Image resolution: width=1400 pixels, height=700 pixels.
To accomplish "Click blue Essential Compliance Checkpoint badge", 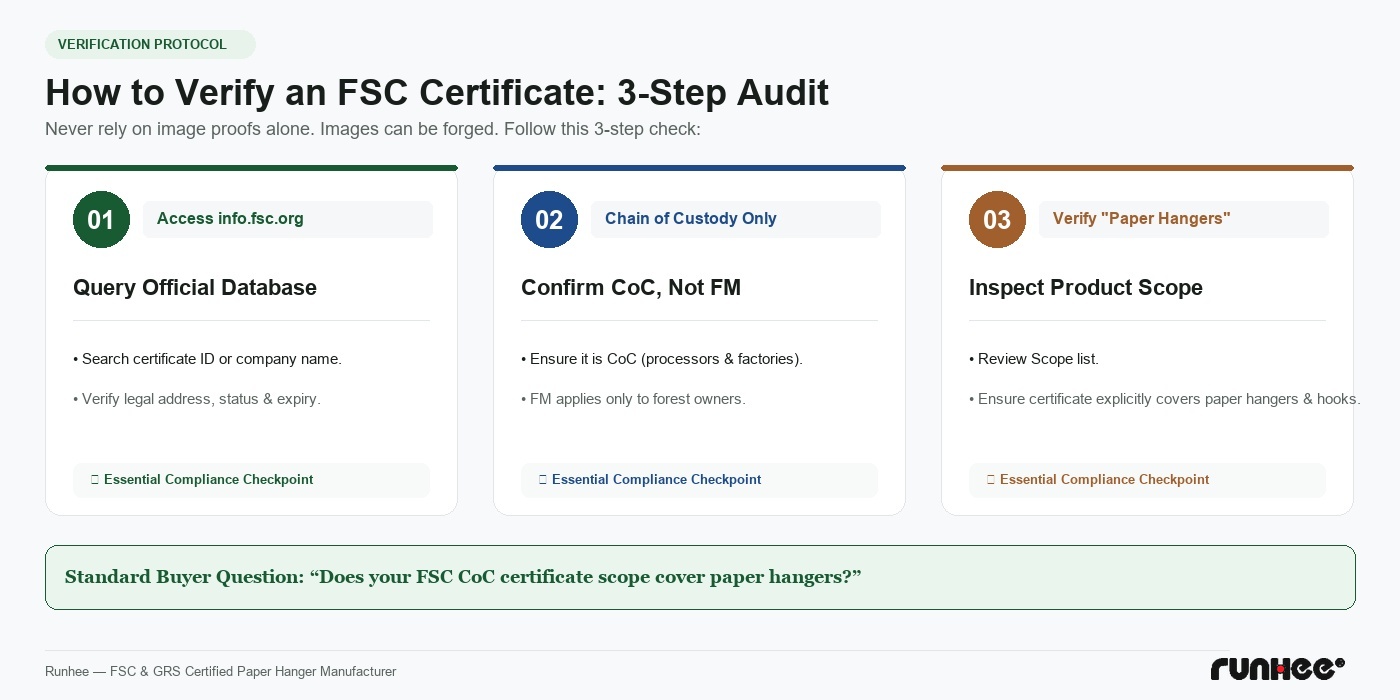I will 699,480.
